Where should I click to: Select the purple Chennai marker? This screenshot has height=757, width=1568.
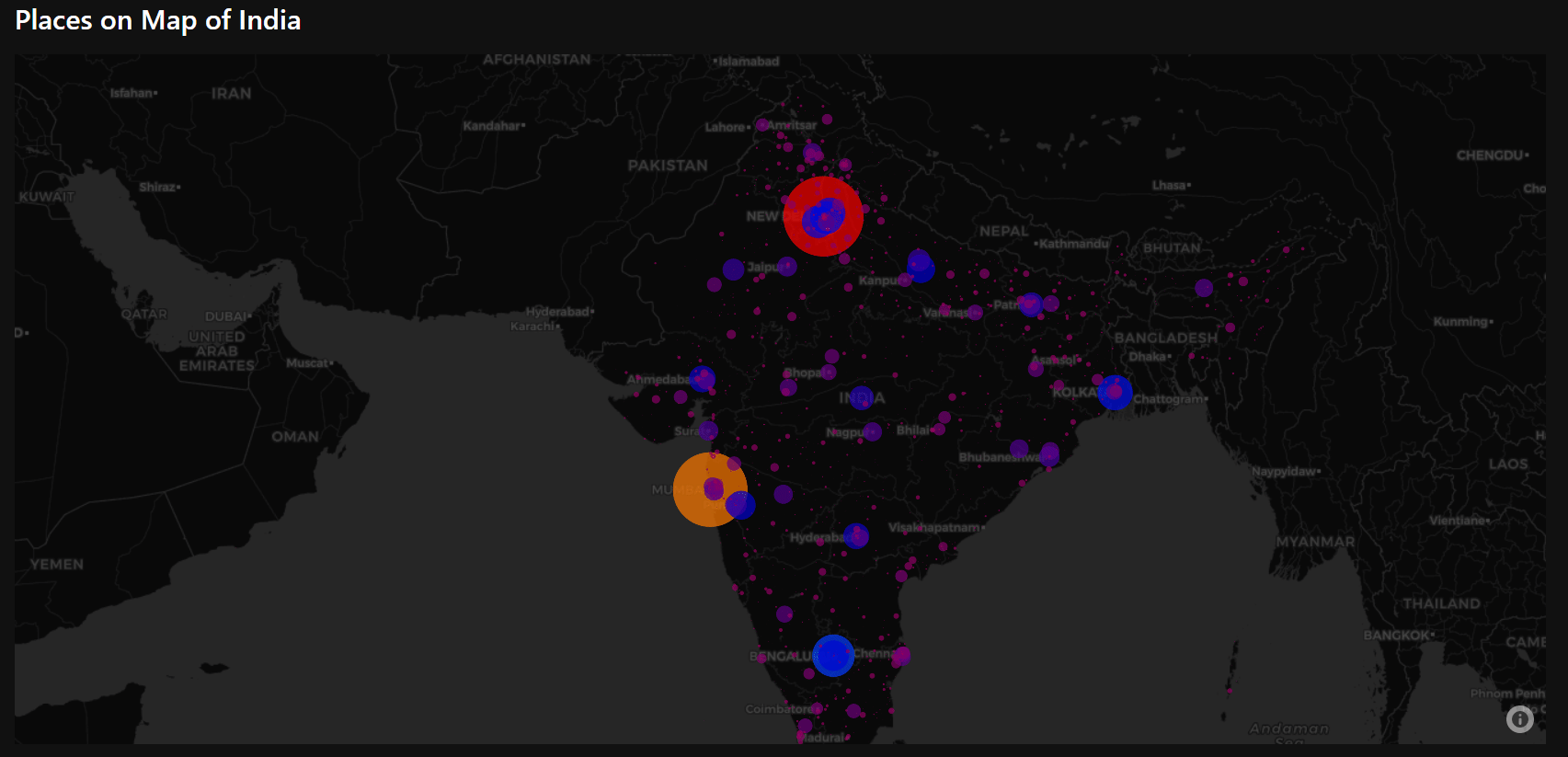coord(902,655)
